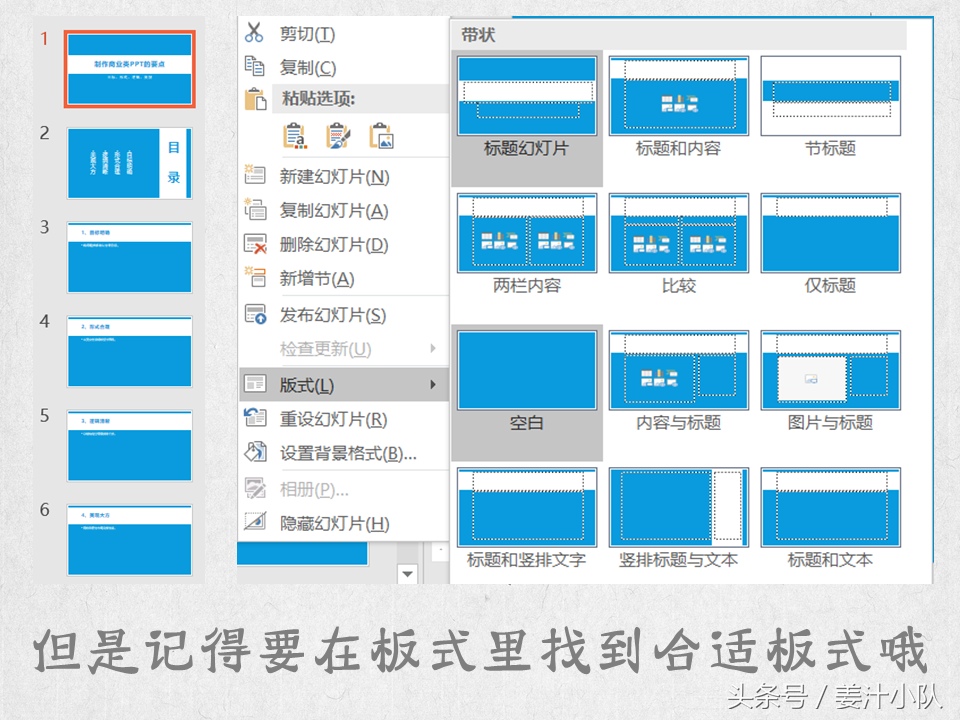Click the Add Section icon
The image size is (960, 720).
(x=255, y=277)
